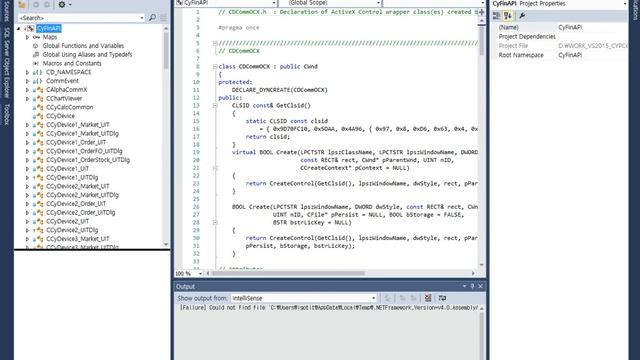Viewport: 640px width, 360px height.
Task: Select Macros and Constants item
Action: 72,63
